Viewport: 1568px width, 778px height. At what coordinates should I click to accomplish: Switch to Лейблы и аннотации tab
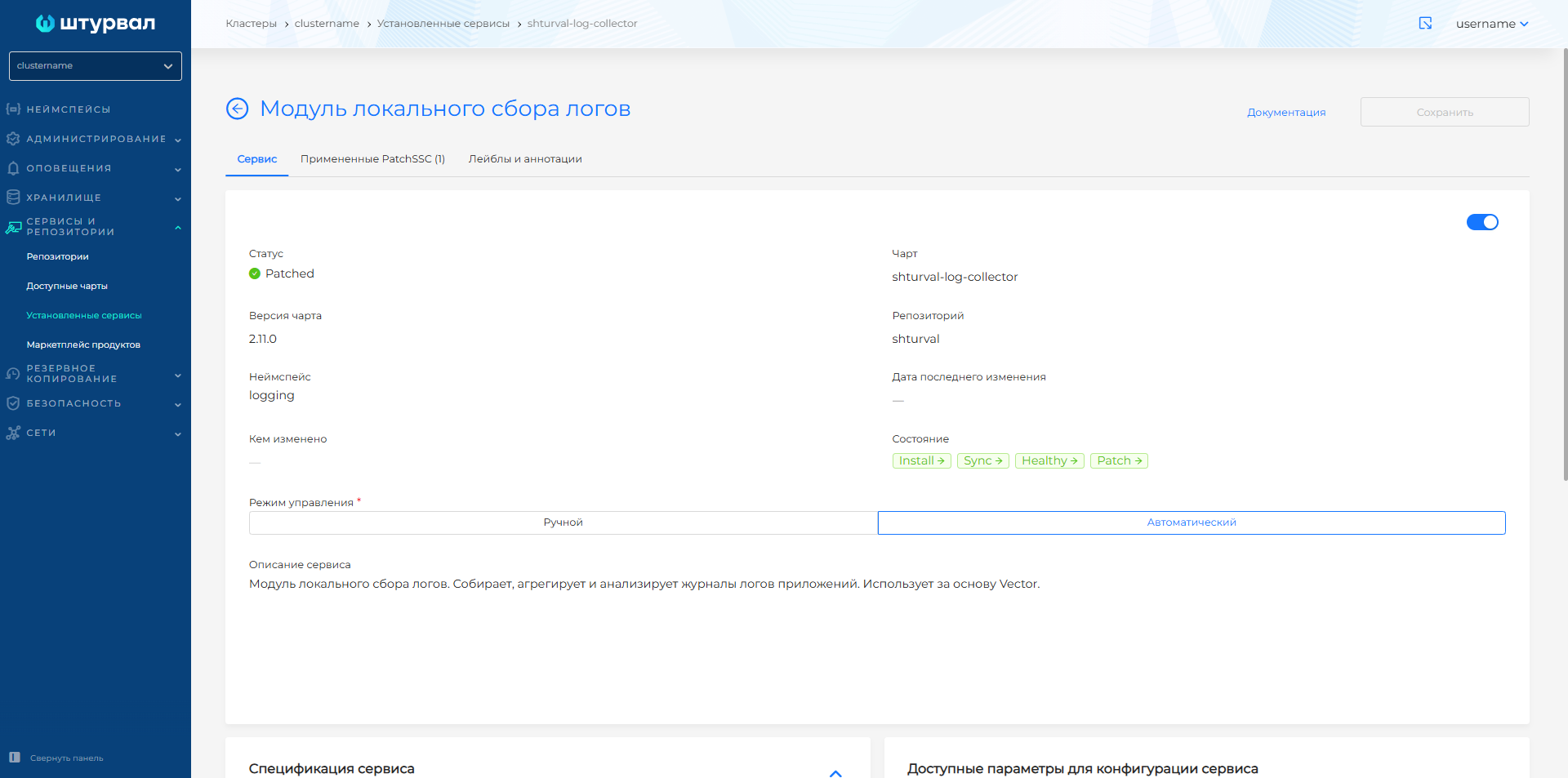coord(525,159)
